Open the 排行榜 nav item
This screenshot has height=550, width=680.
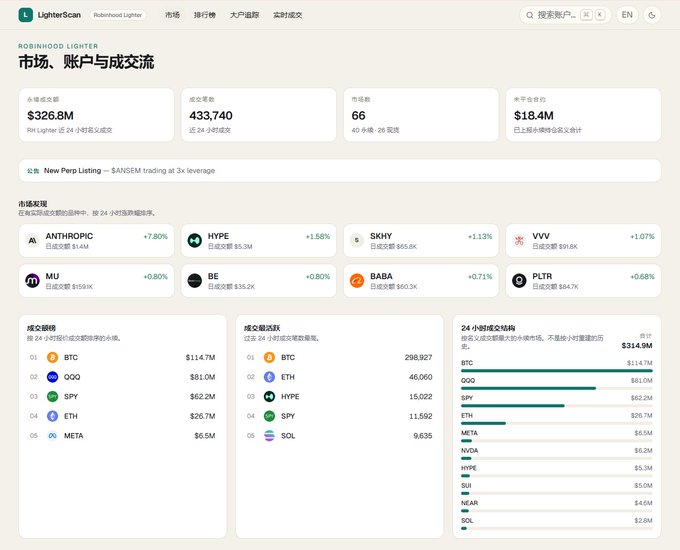point(205,15)
